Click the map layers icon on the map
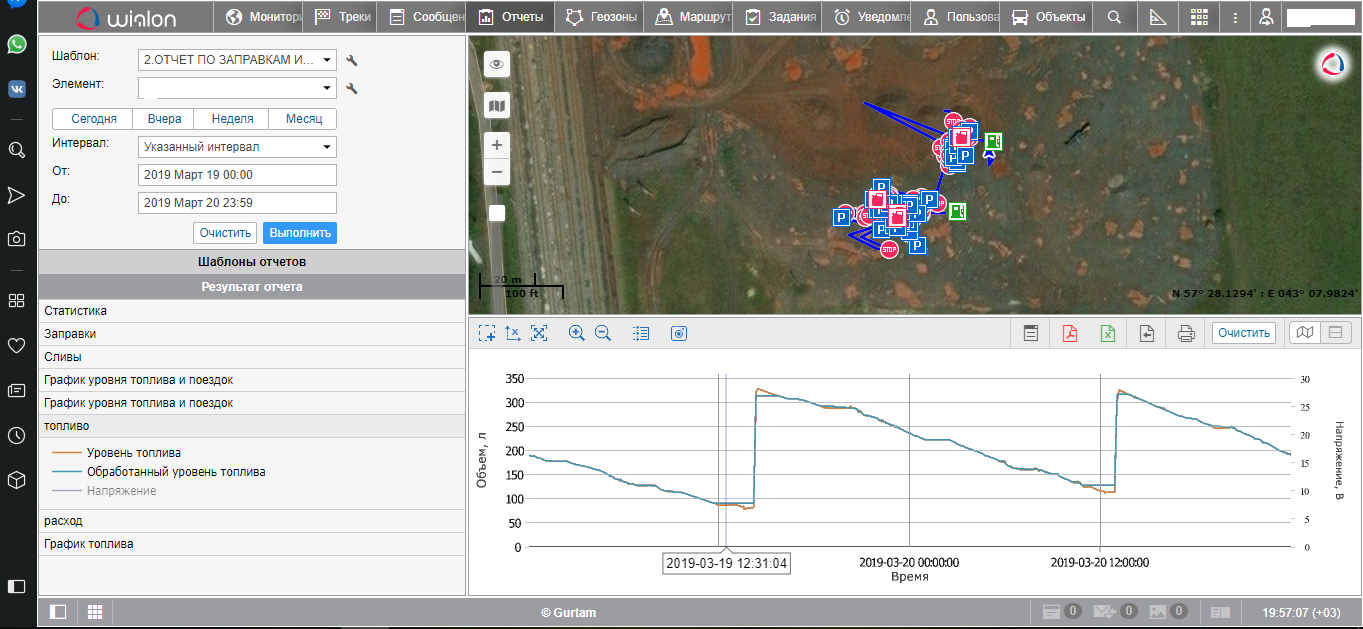Image resolution: width=1363 pixels, height=629 pixels. (497, 105)
